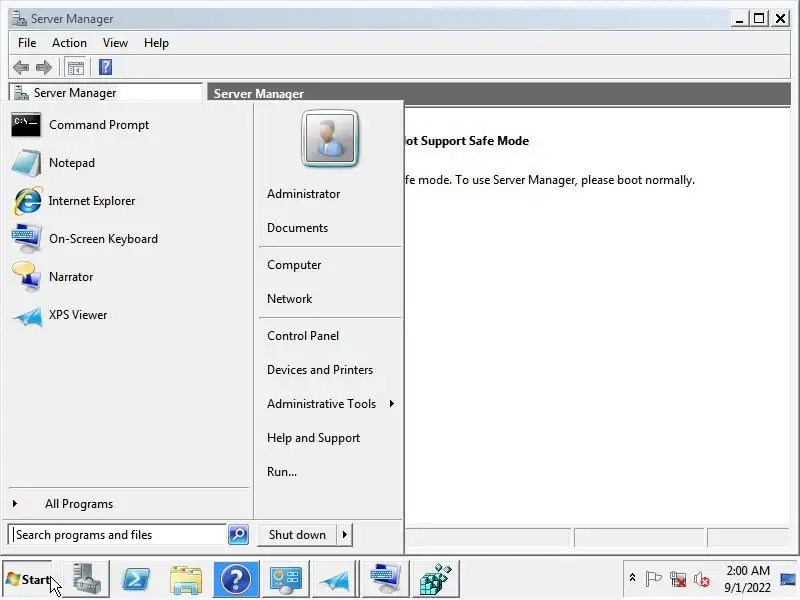This screenshot has width=800, height=600.
Task: Click the network disconnected tray icon
Action: pyautogui.click(x=678, y=579)
